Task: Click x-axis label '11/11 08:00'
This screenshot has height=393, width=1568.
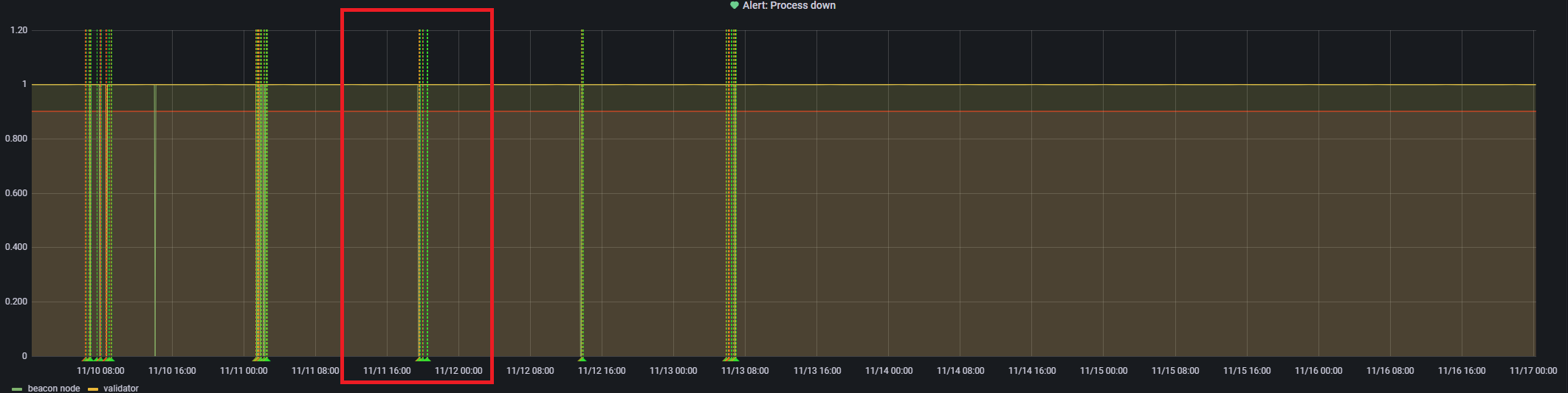Action: [315, 371]
